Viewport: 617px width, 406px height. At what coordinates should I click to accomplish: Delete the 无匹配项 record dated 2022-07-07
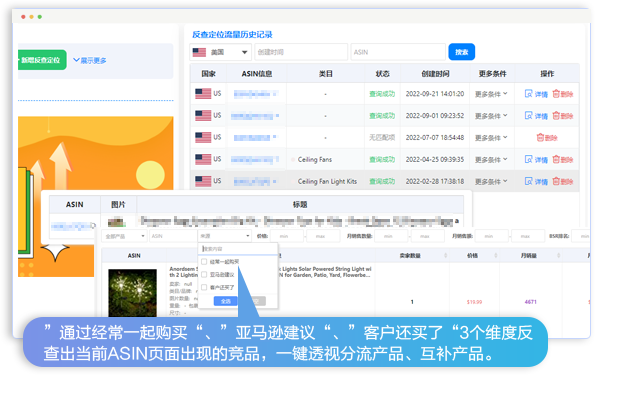(541, 137)
